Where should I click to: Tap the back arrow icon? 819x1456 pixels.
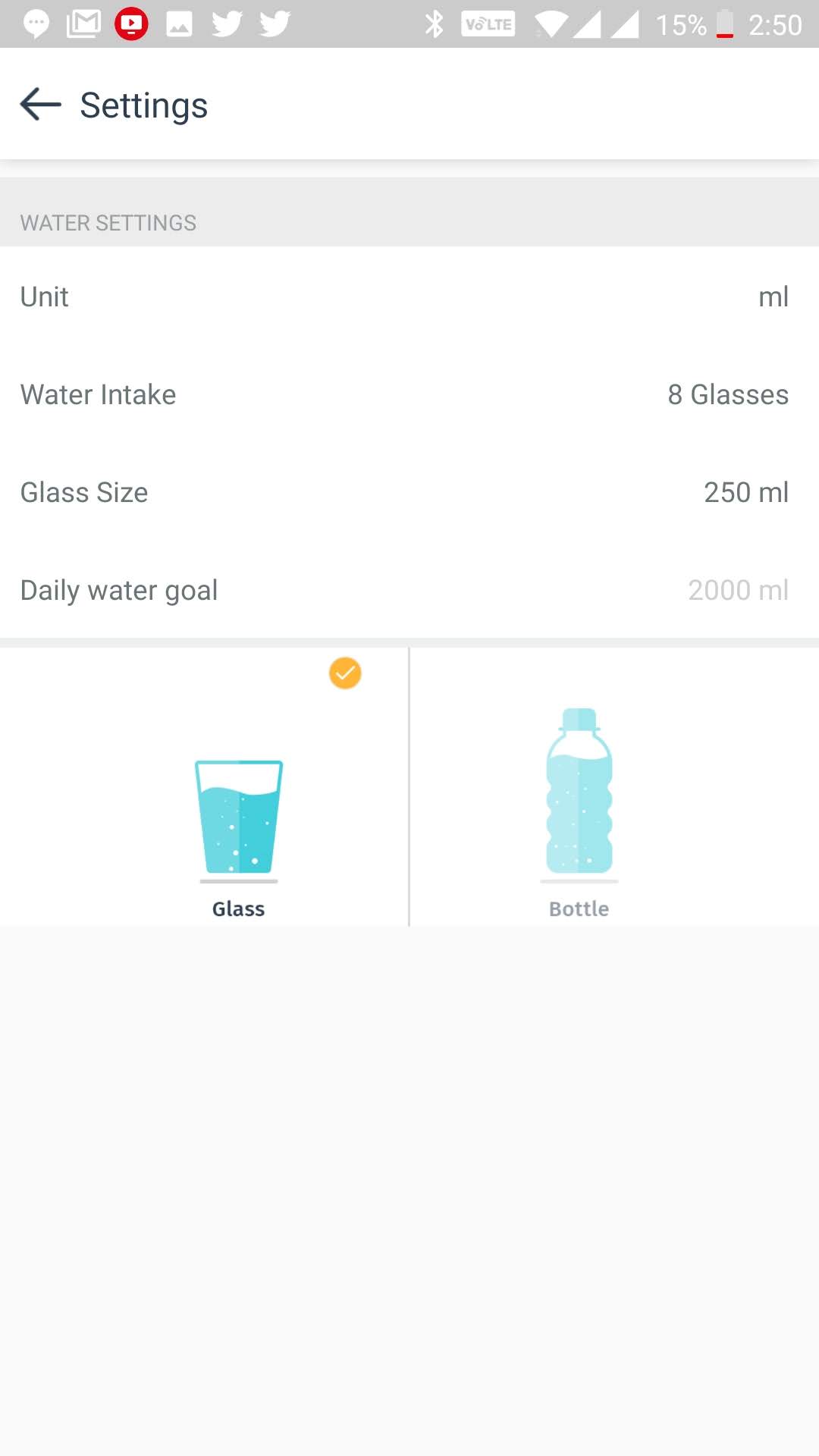coord(40,105)
